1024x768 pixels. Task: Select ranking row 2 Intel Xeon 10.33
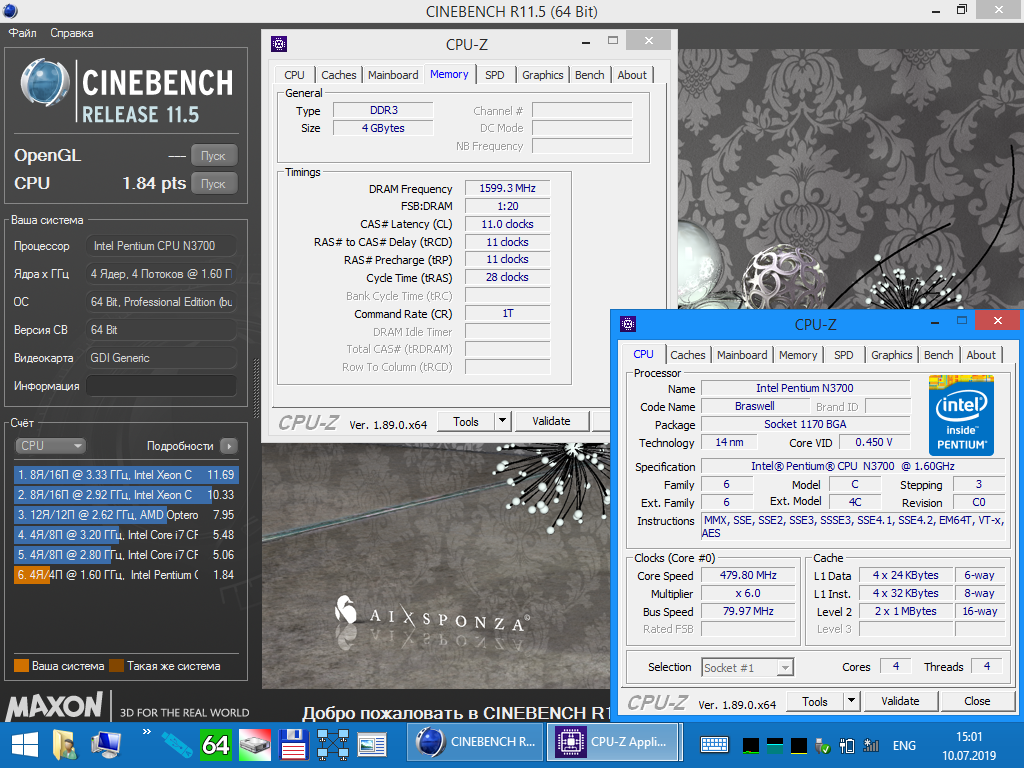coord(126,495)
